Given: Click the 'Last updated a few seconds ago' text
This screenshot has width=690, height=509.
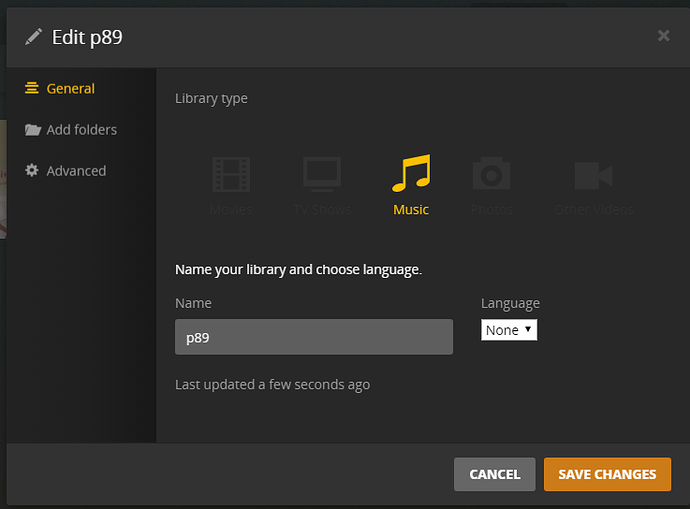Looking at the screenshot, I should click(272, 385).
